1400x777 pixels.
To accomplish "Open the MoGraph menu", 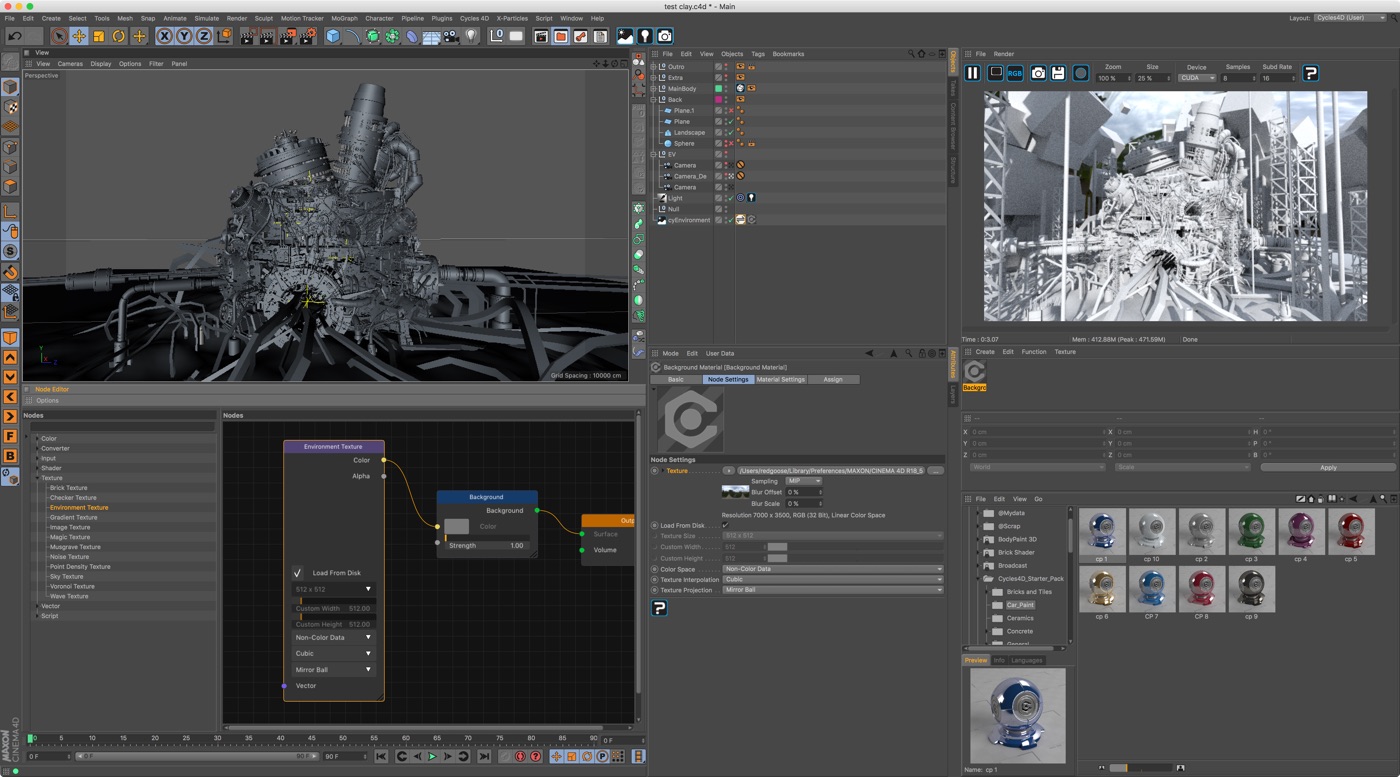I will pos(344,18).
